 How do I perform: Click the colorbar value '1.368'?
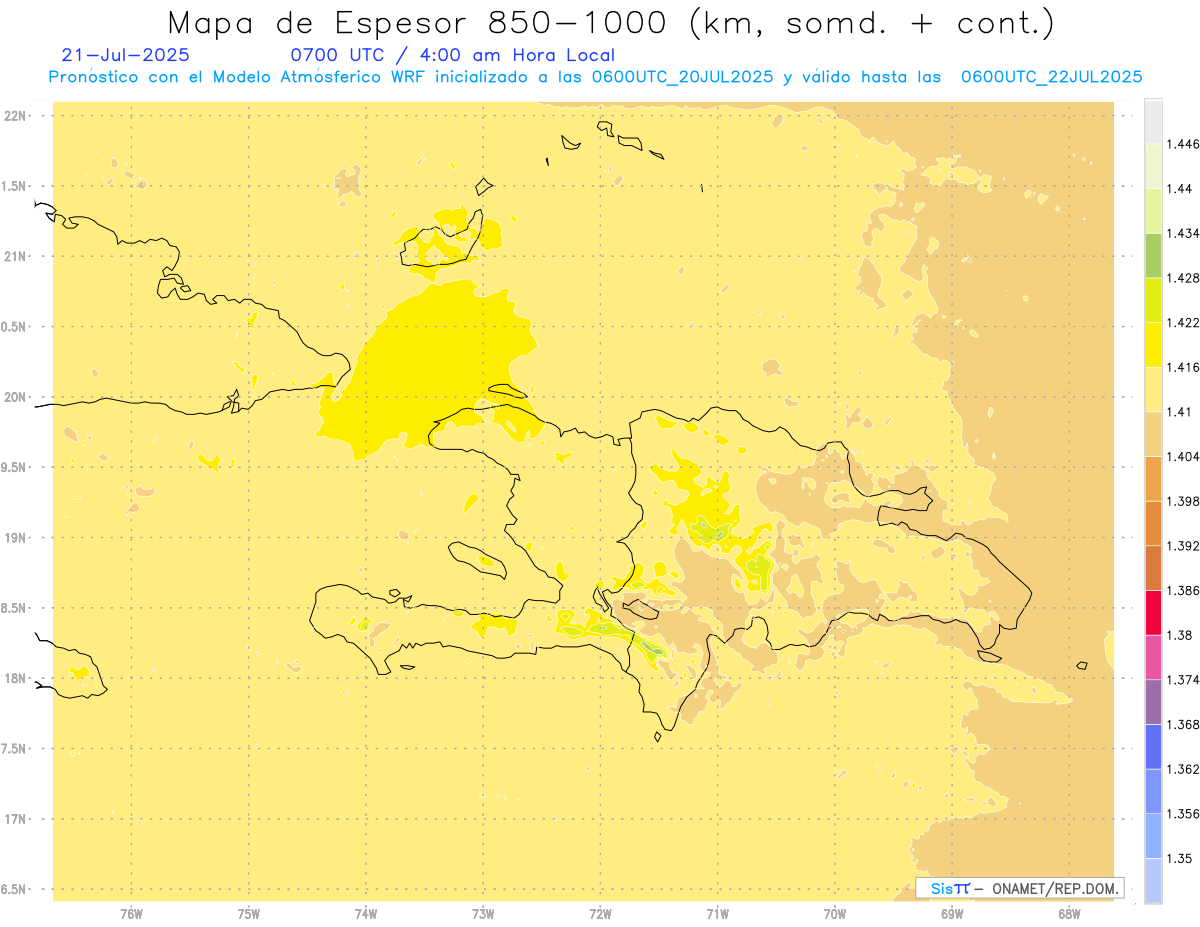tap(1184, 724)
